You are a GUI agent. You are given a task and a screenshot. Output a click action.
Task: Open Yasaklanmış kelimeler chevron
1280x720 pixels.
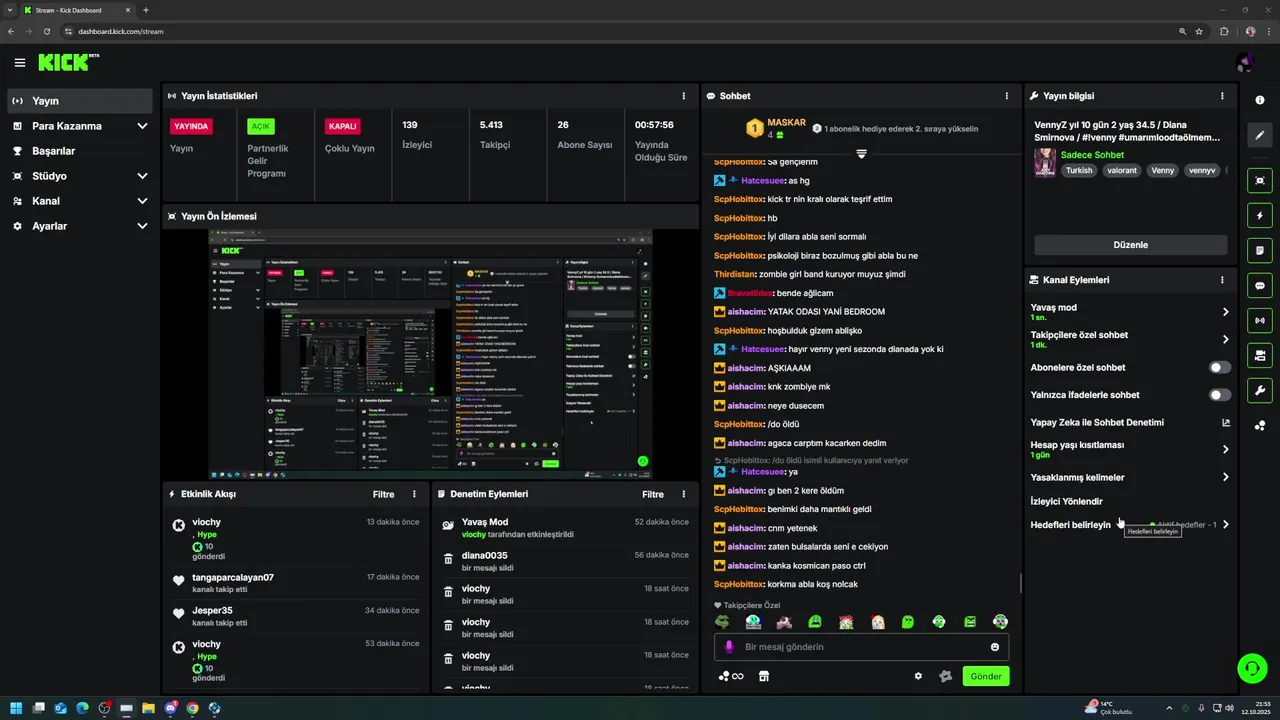click(x=1226, y=477)
